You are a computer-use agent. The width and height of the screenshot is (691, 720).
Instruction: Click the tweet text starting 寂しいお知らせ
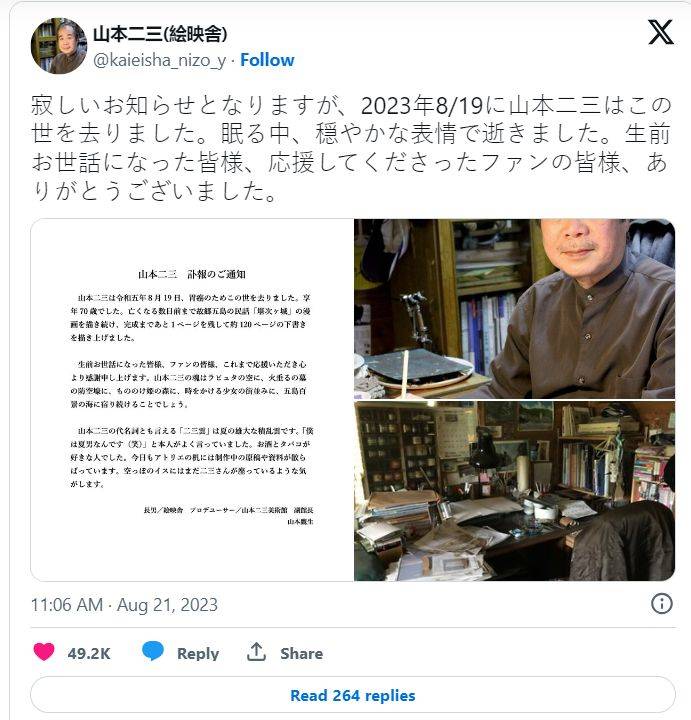tap(351, 148)
